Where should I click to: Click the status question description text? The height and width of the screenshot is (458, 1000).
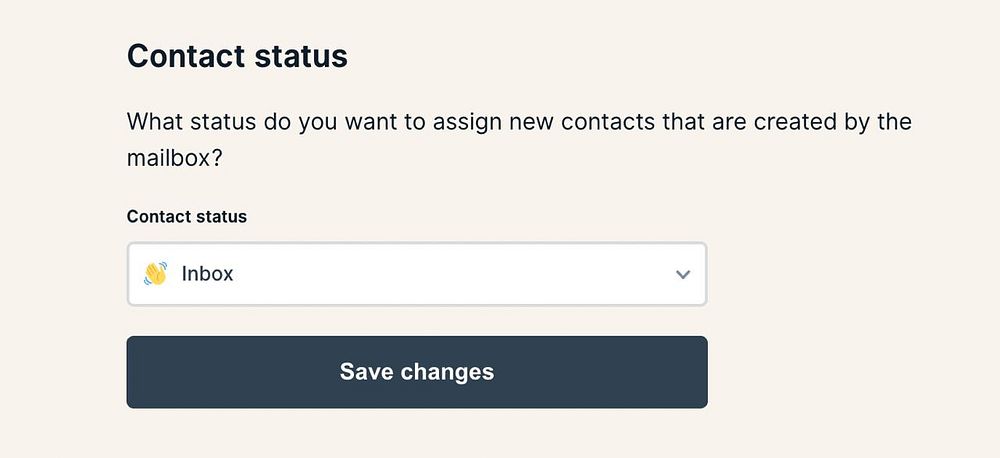point(519,122)
